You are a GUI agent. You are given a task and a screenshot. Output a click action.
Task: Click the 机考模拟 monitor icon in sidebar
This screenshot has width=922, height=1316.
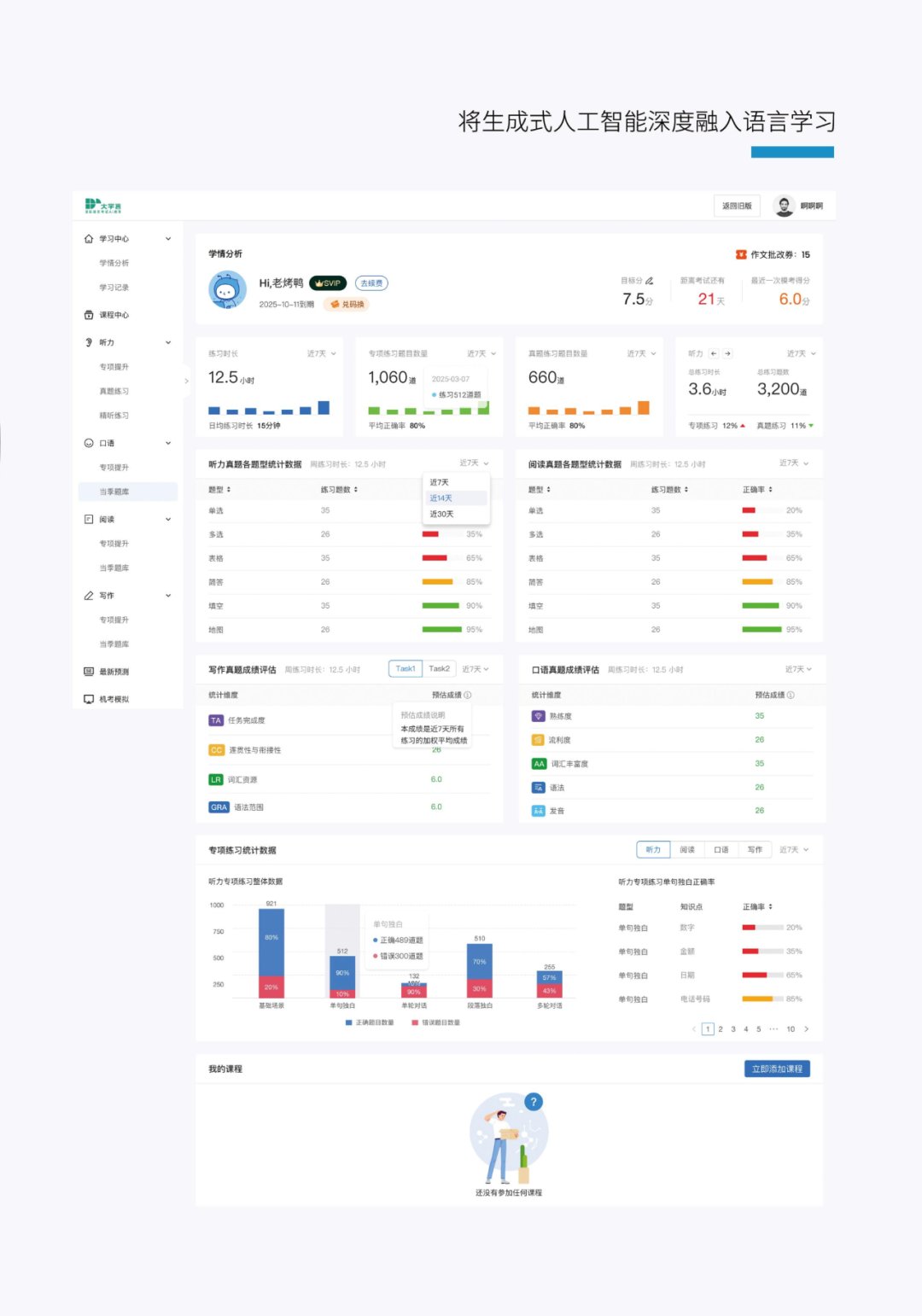(89, 699)
